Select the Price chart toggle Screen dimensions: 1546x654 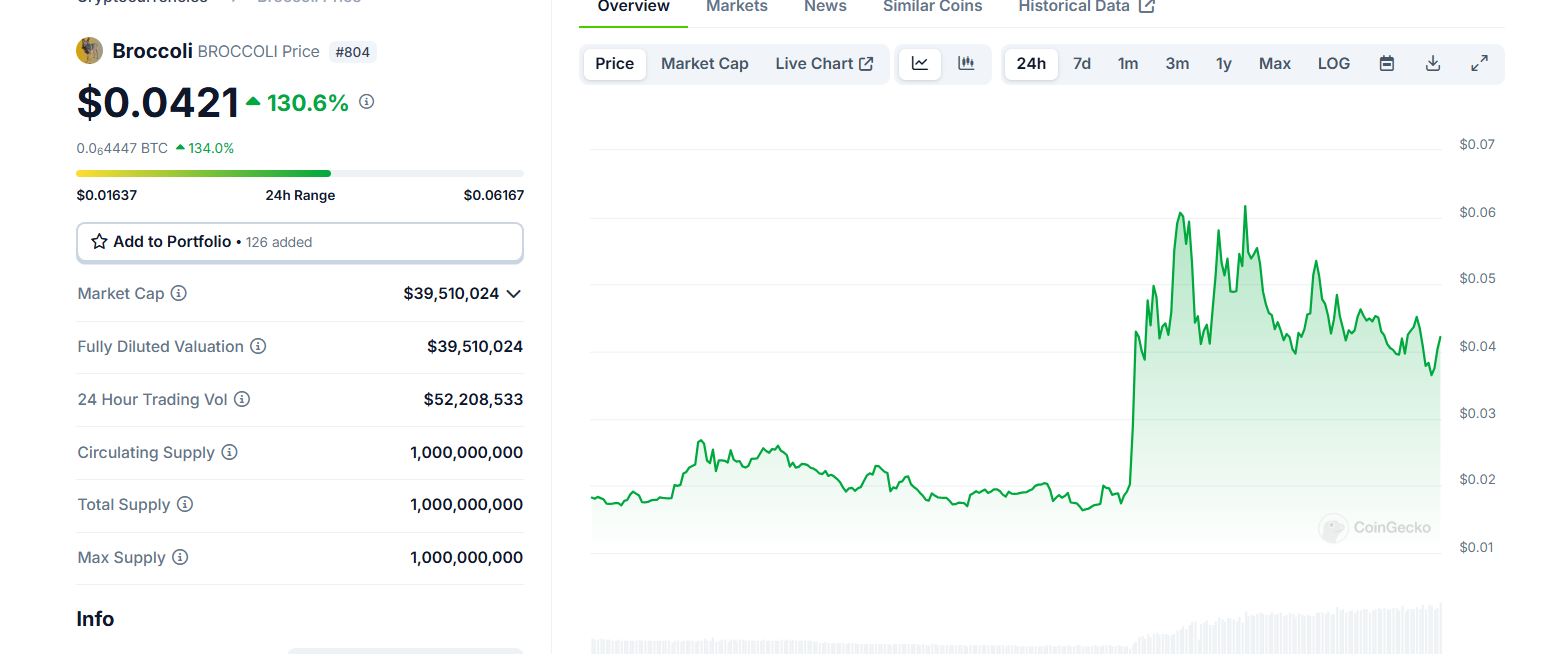click(x=614, y=63)
